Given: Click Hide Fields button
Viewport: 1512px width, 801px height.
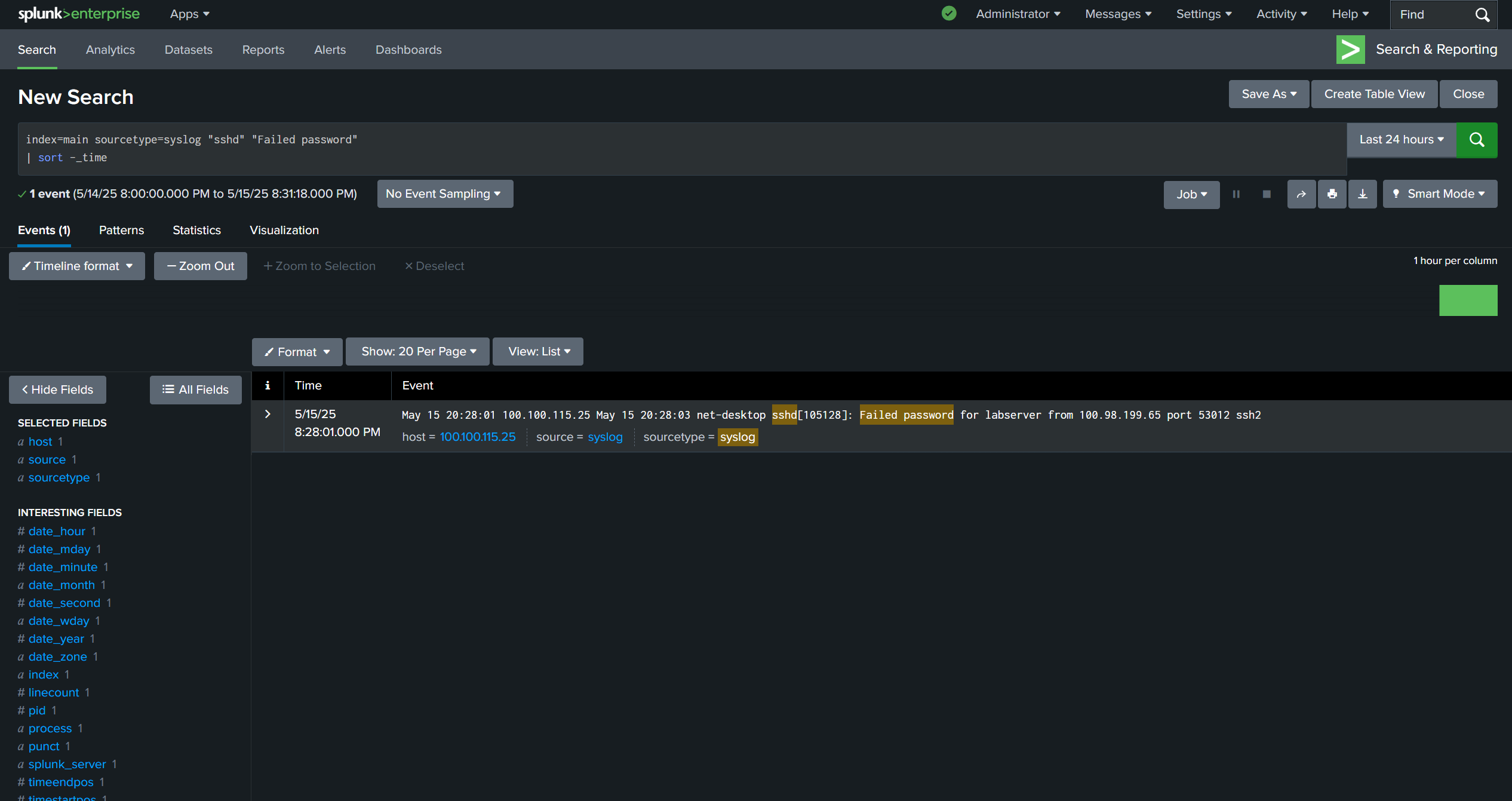Looking at the screenshot, I should pos(57,390).
